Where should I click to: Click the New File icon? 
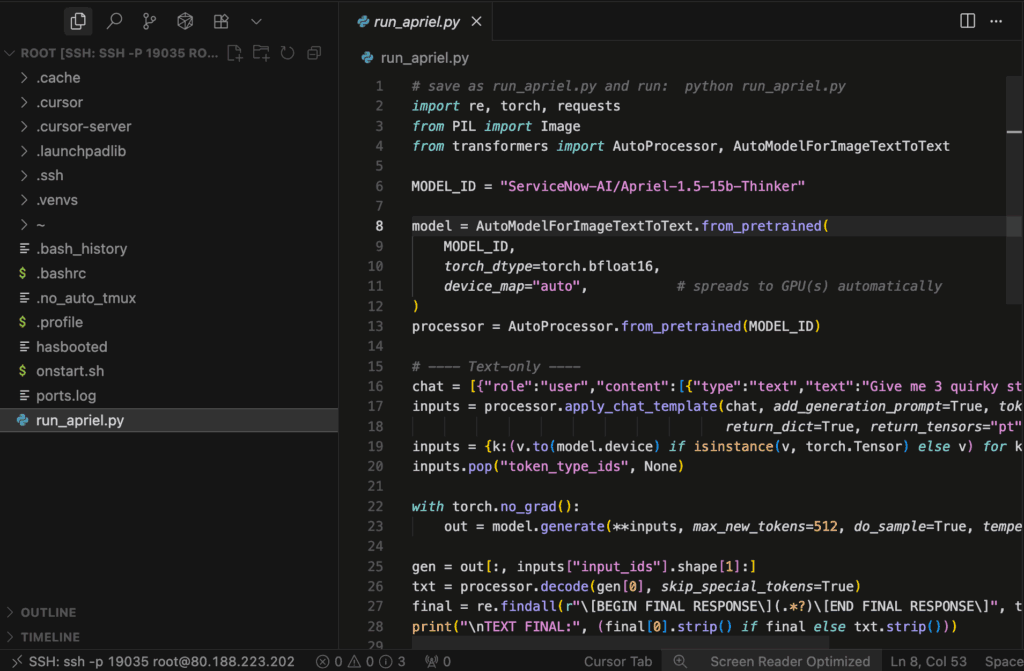click(234, 53)
